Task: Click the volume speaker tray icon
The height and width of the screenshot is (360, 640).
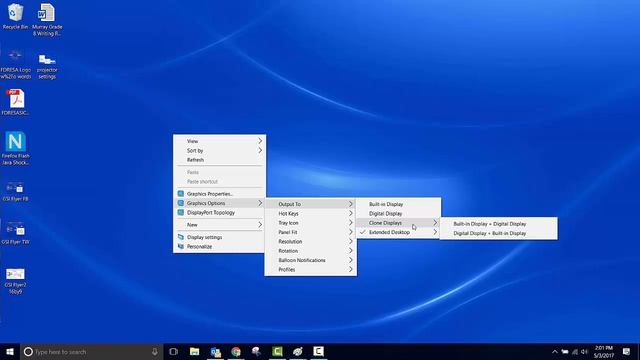Action: [x=584, y=351]
